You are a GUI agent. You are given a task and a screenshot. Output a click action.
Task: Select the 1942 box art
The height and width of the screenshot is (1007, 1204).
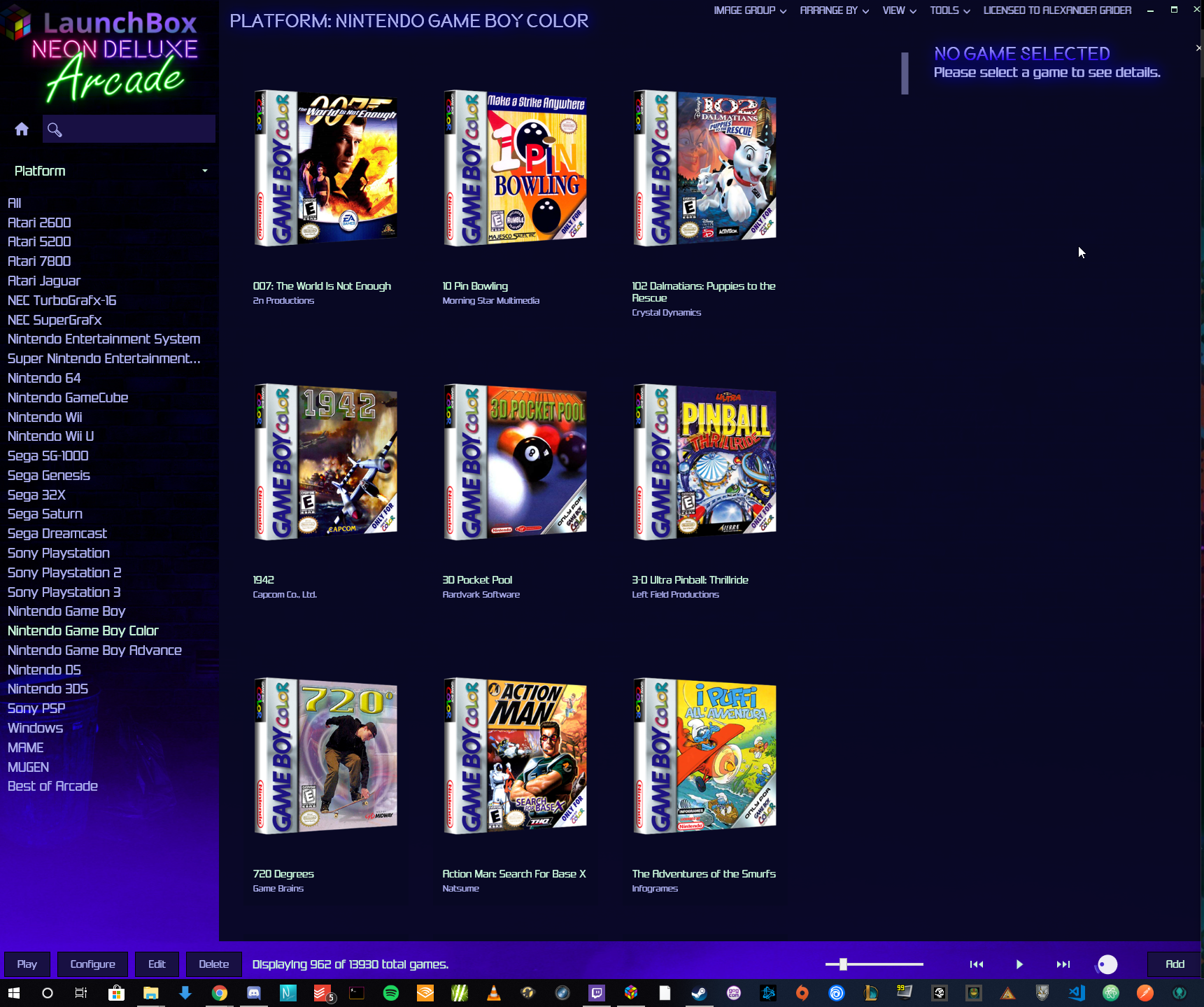pos(326,462)
